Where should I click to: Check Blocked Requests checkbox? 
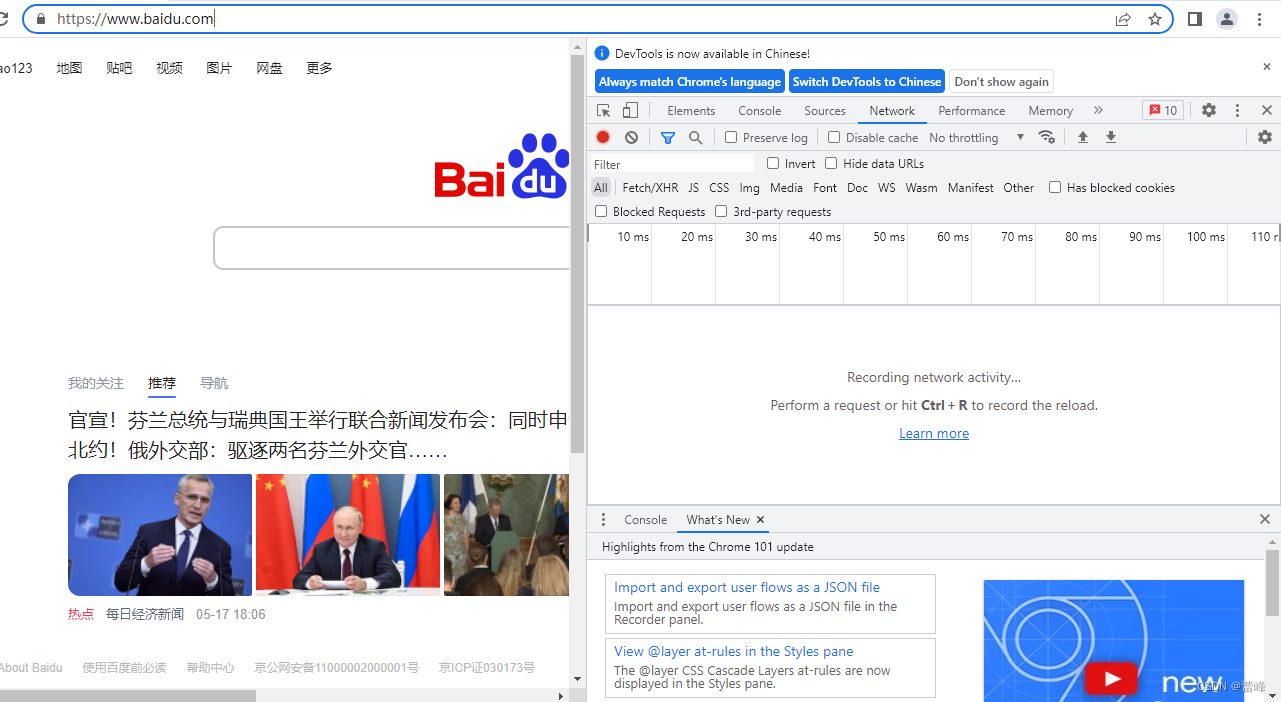point(601,211)
